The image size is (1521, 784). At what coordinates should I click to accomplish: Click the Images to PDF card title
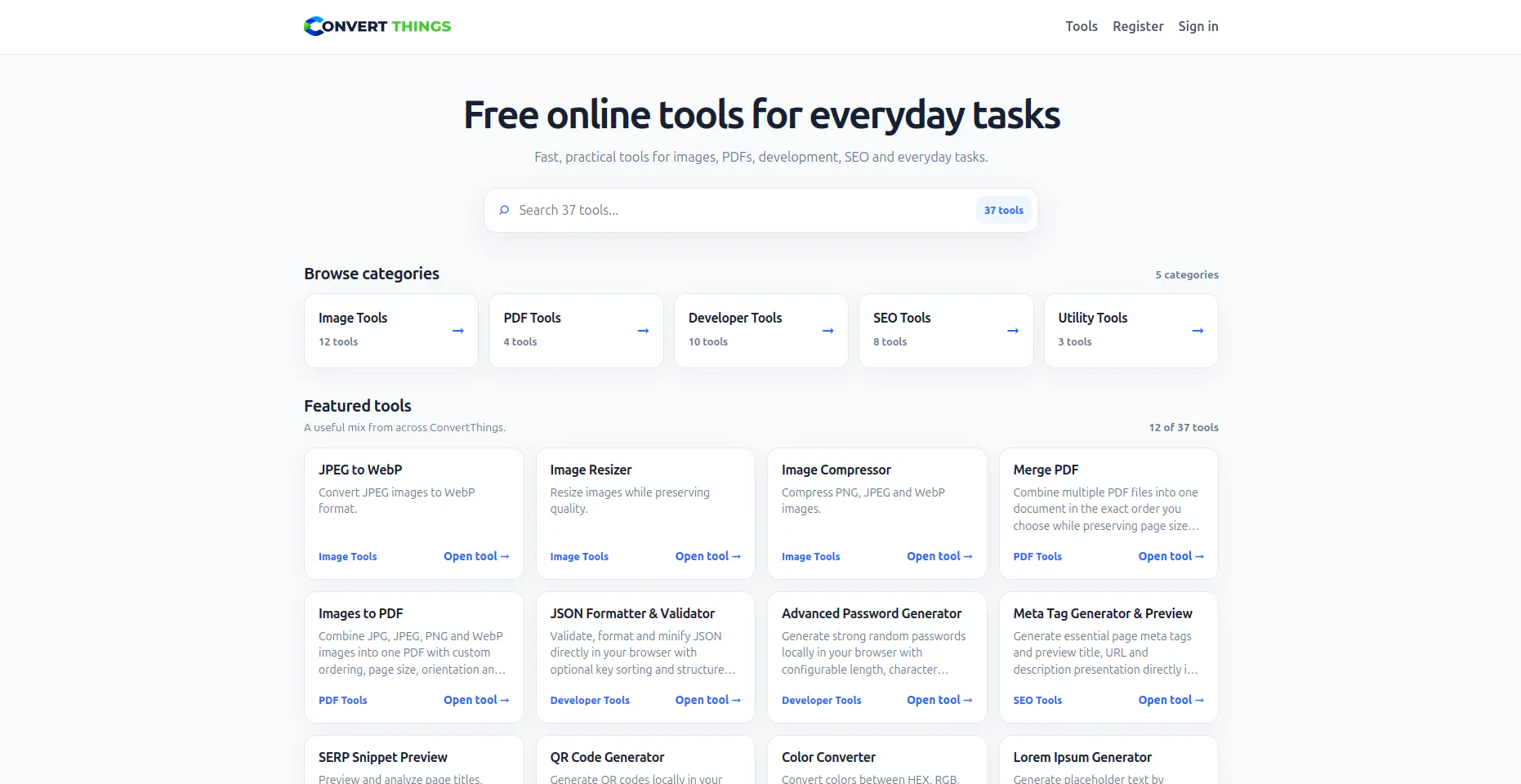(x=361, y=613)
